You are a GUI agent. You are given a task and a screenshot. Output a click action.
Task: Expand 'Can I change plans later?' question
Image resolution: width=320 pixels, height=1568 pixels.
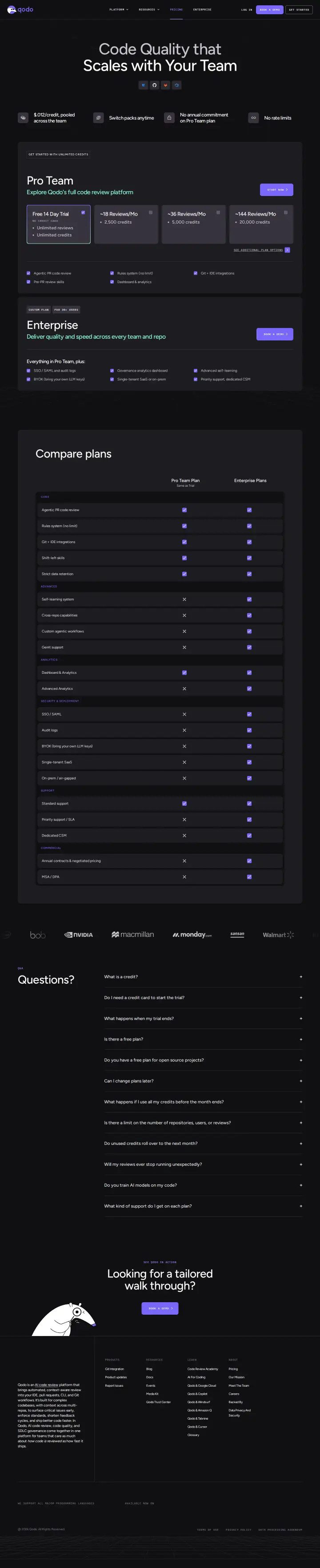click(203, 1081)
